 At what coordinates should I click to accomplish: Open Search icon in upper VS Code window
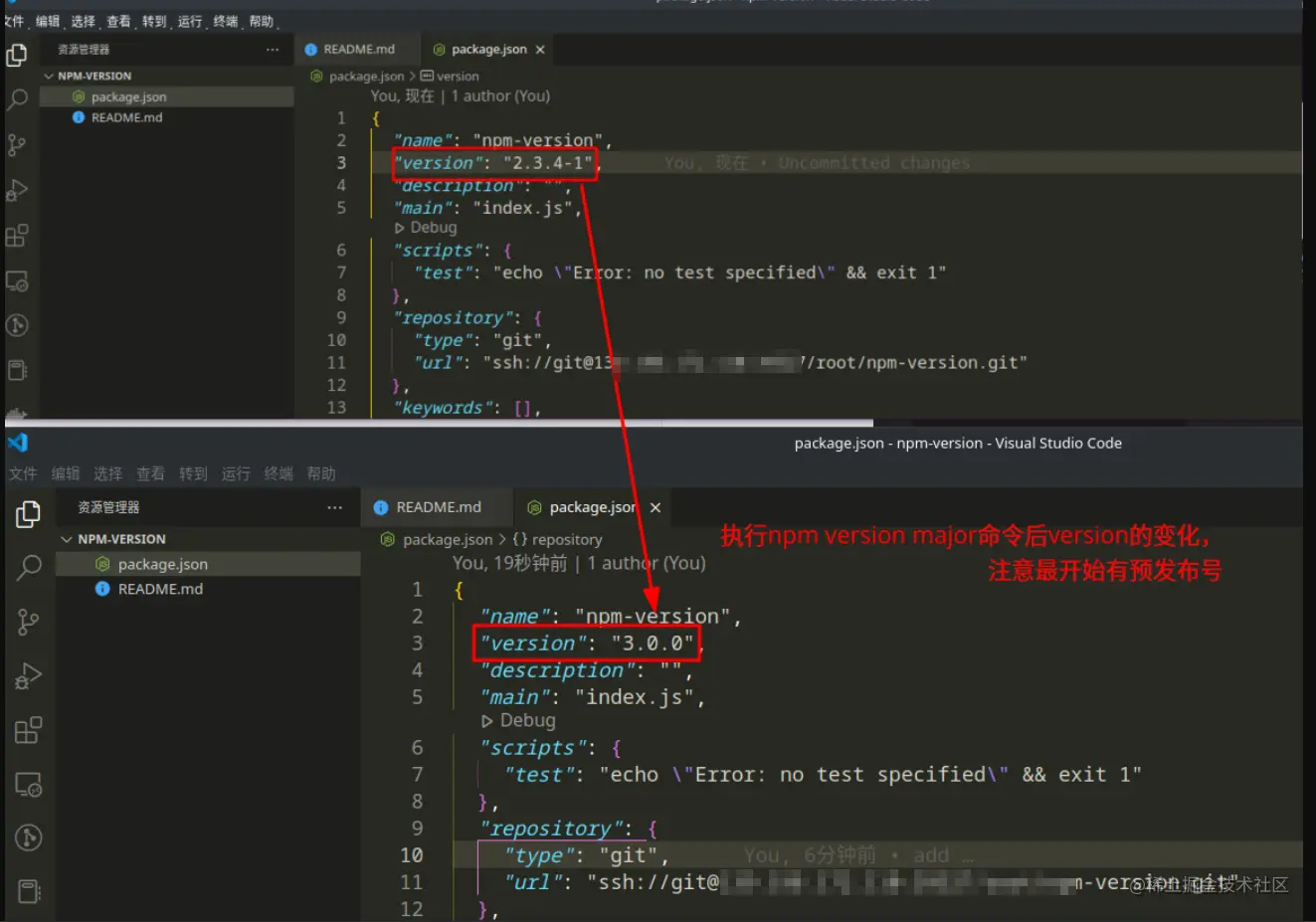17,99
